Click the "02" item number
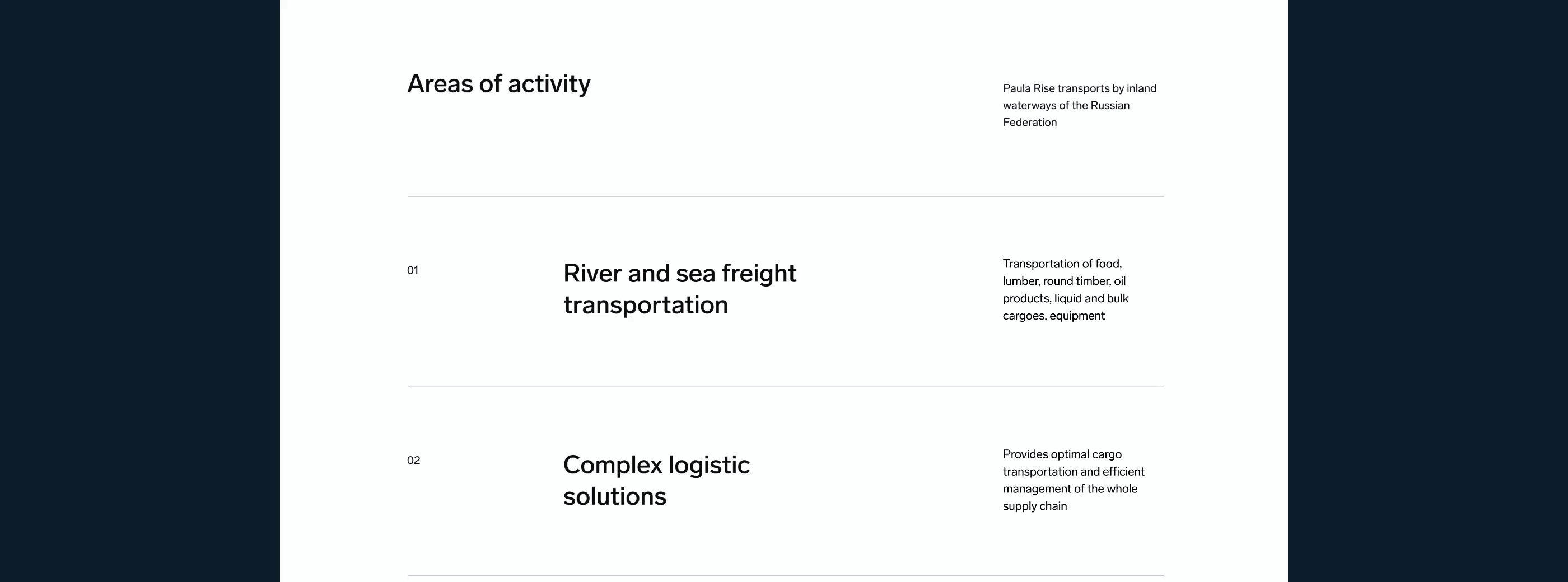The width and height of the screenshot is (1568, 582). (413, 461)
